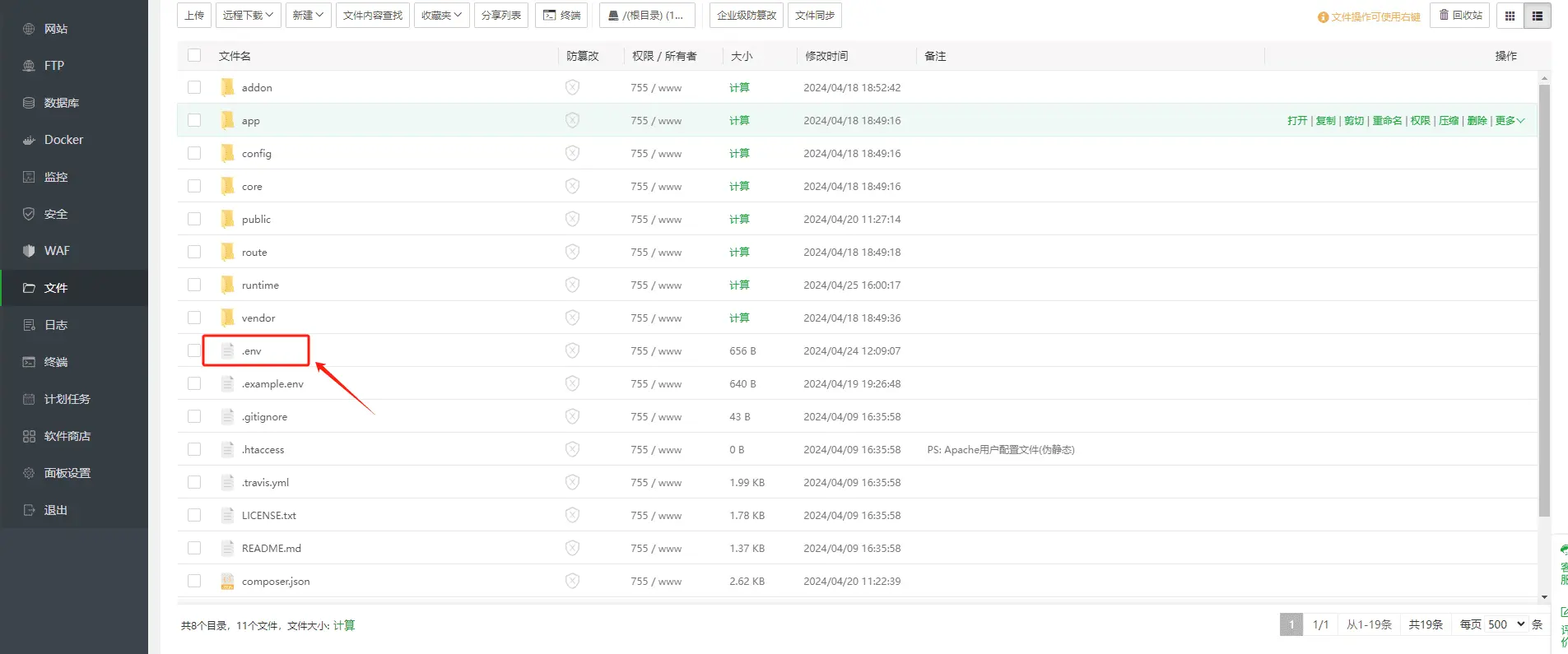Open the 回收站 recycle bin

click(1459, 16)
